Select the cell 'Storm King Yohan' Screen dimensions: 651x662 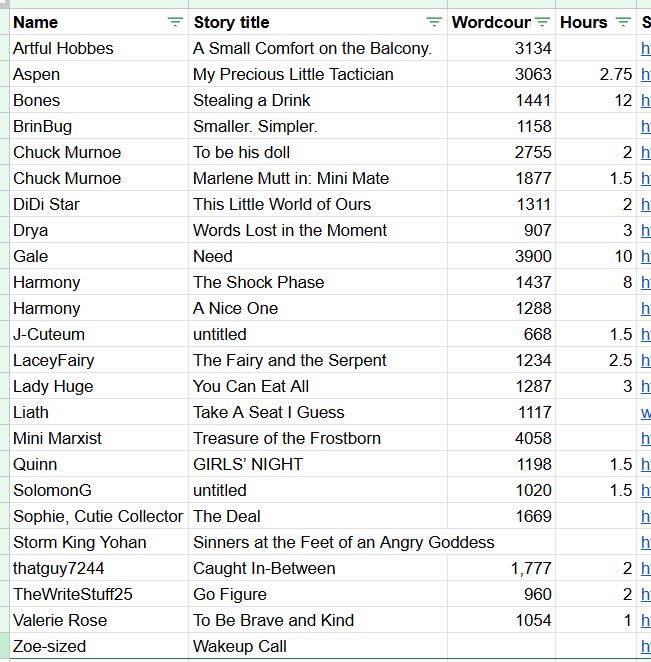(99, 542)
